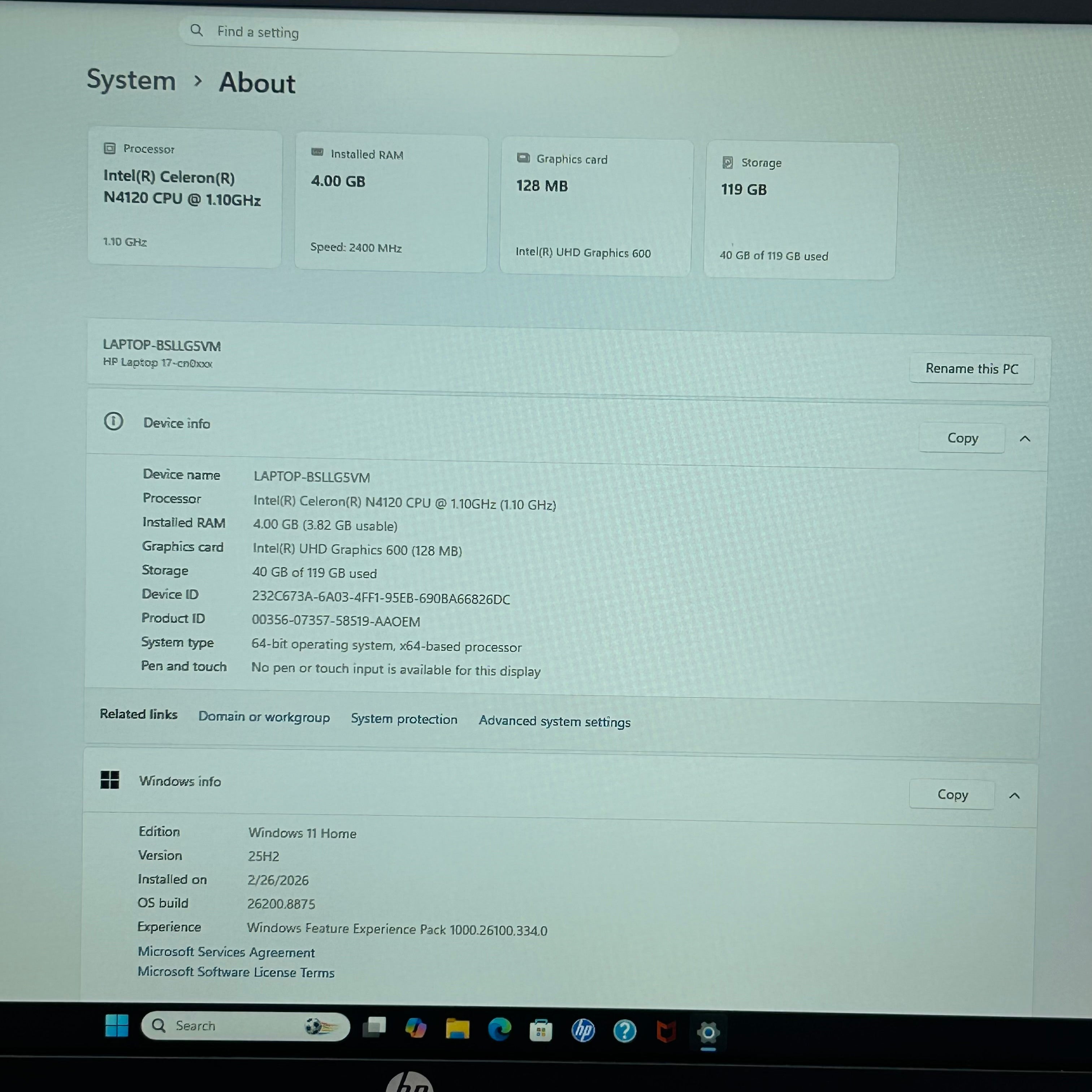Click the Settings gear on the taskbar
Image resolution: width=1092 pixels, height=1092 pixels.
click(x=708, y=1033)
